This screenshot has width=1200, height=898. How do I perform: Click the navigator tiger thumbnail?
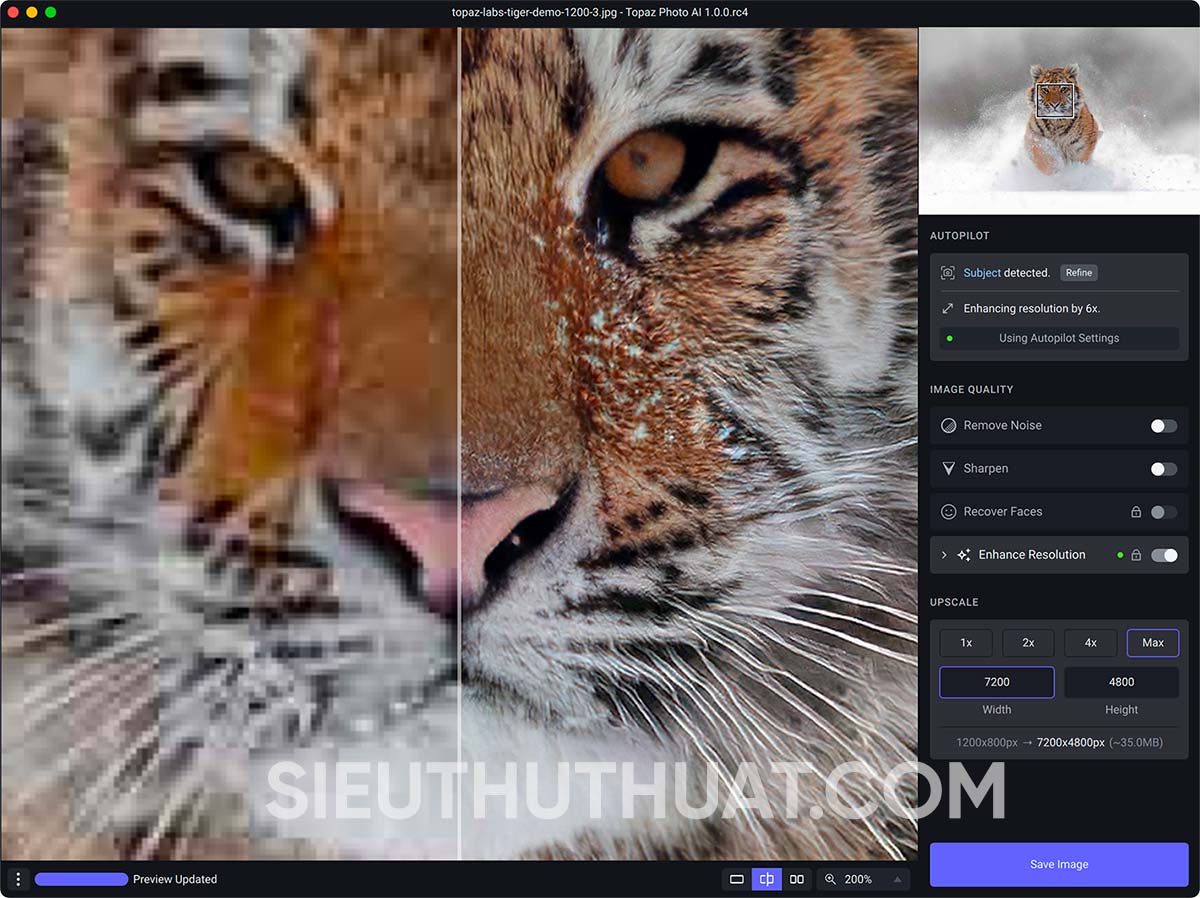click(1059, 121)
